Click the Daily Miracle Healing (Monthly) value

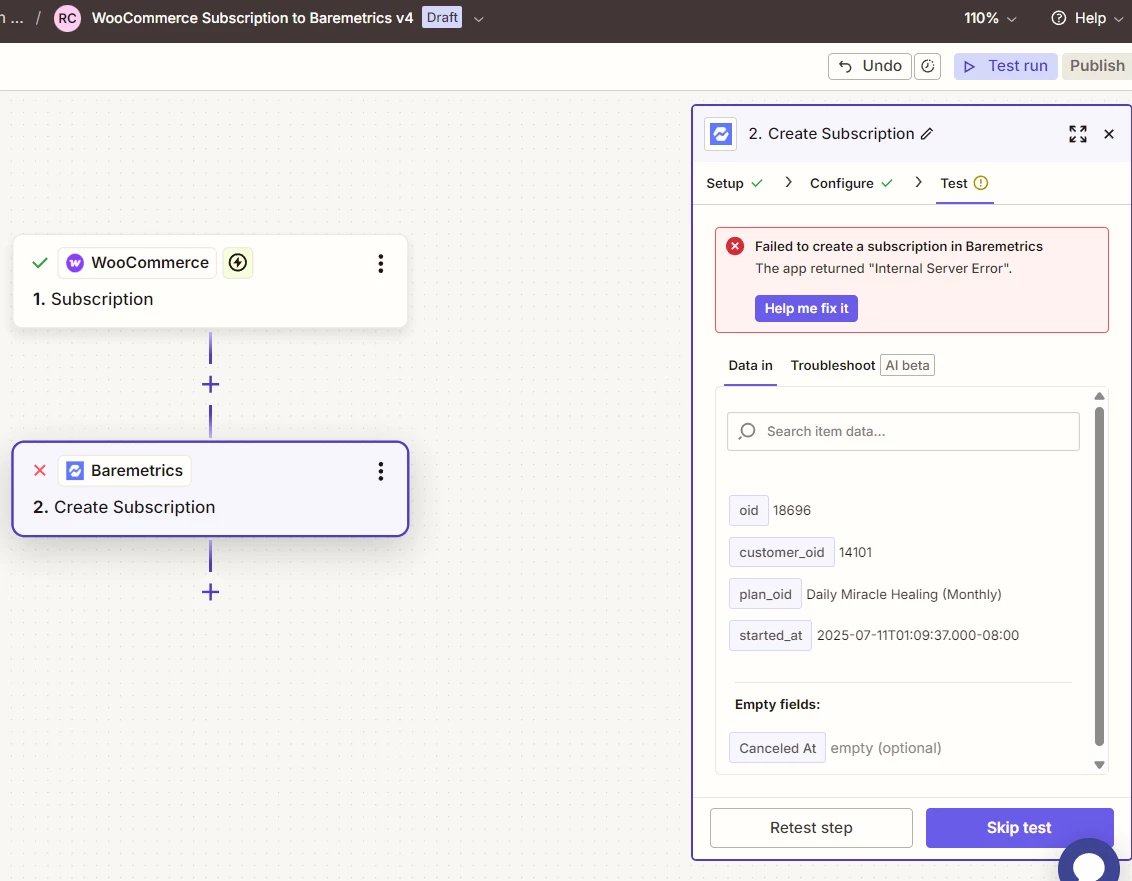(x=904, y=594)
